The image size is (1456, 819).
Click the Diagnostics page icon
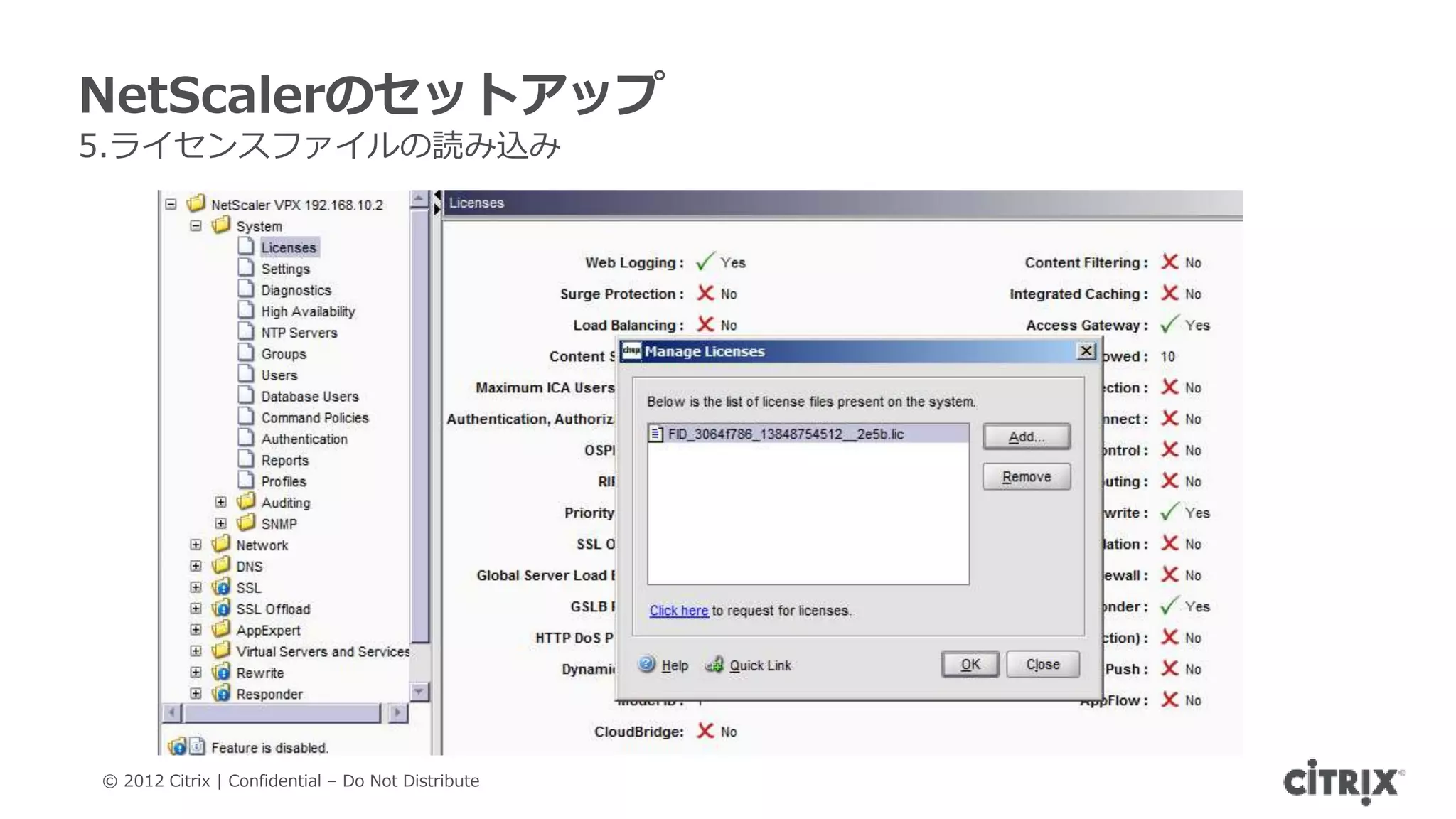coord(246,289)
